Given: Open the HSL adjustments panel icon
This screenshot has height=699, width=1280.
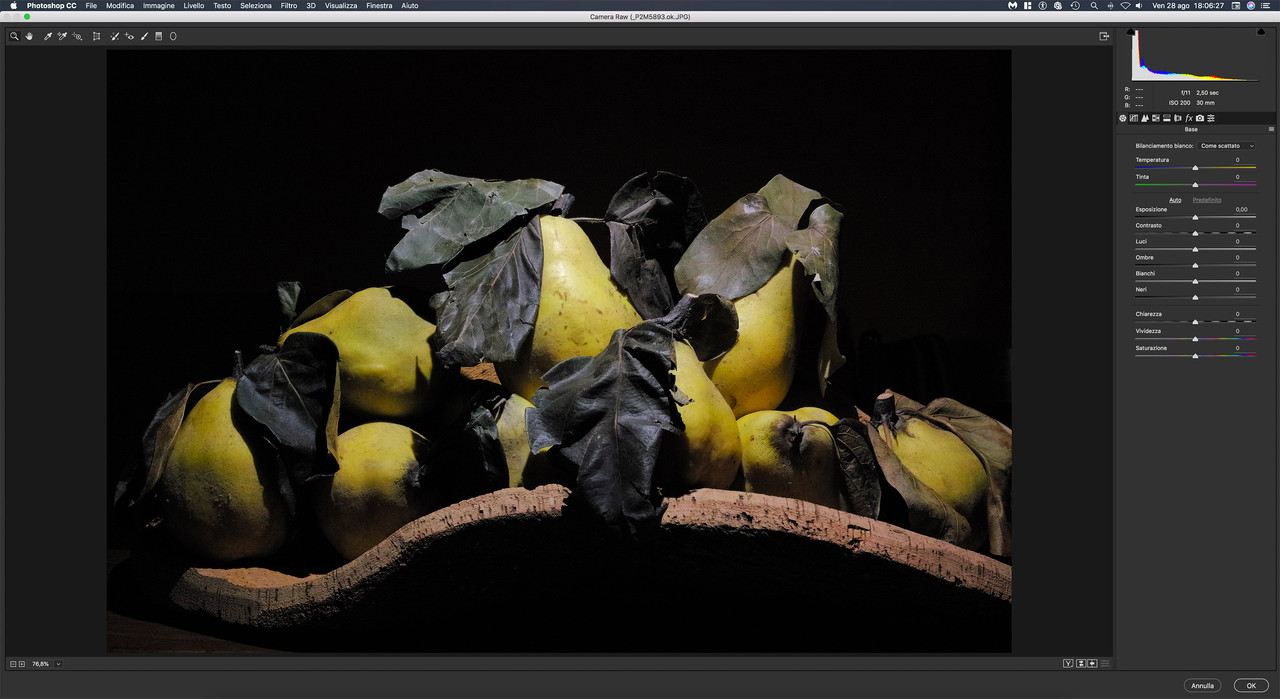Looking at the screenshot, I should 1155,118.
